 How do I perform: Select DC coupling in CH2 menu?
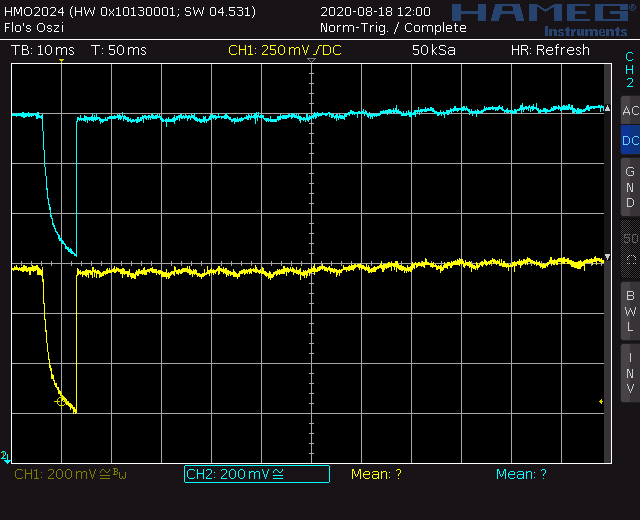tap(630, 140)
